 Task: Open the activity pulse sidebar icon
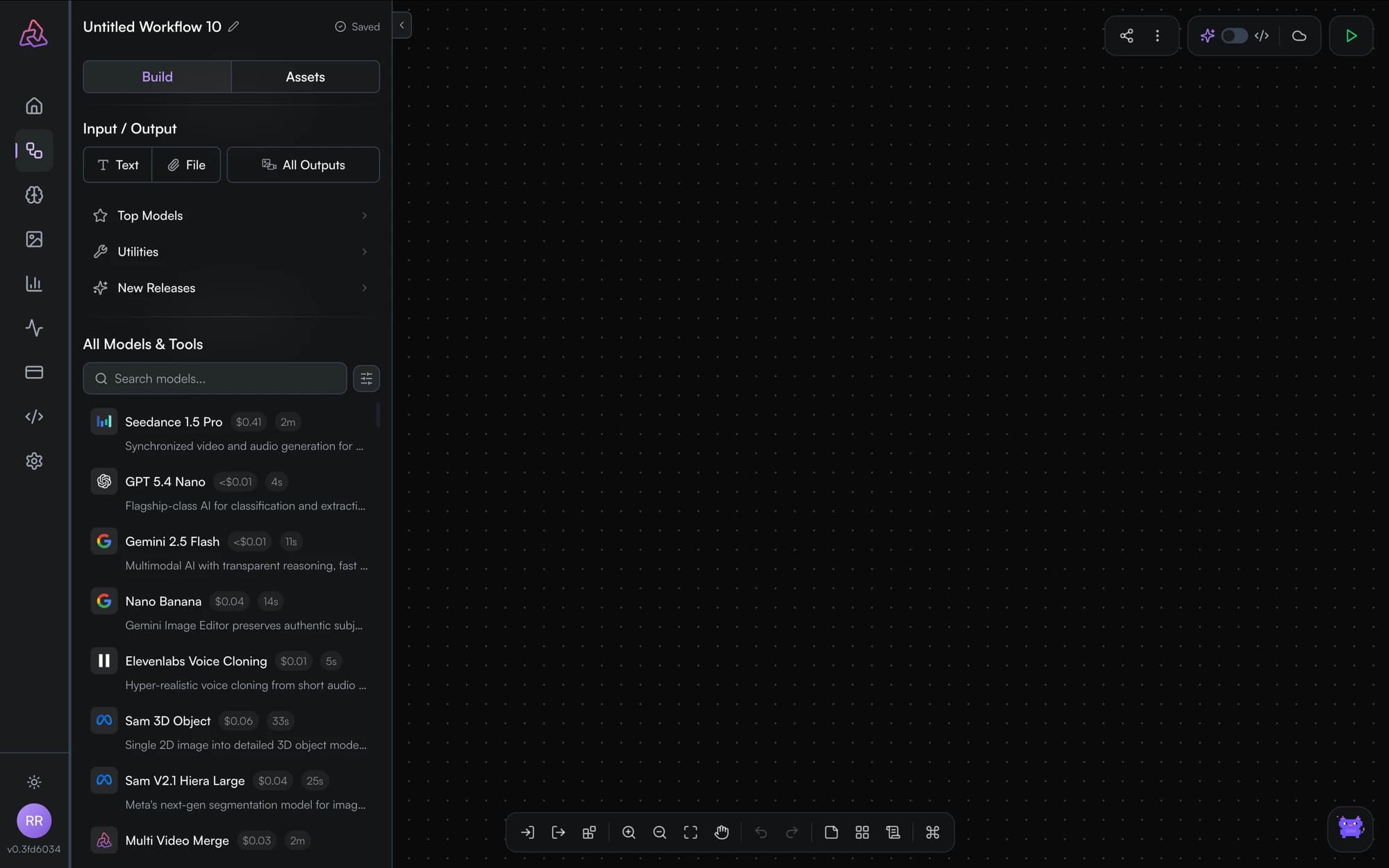[34, 328]
